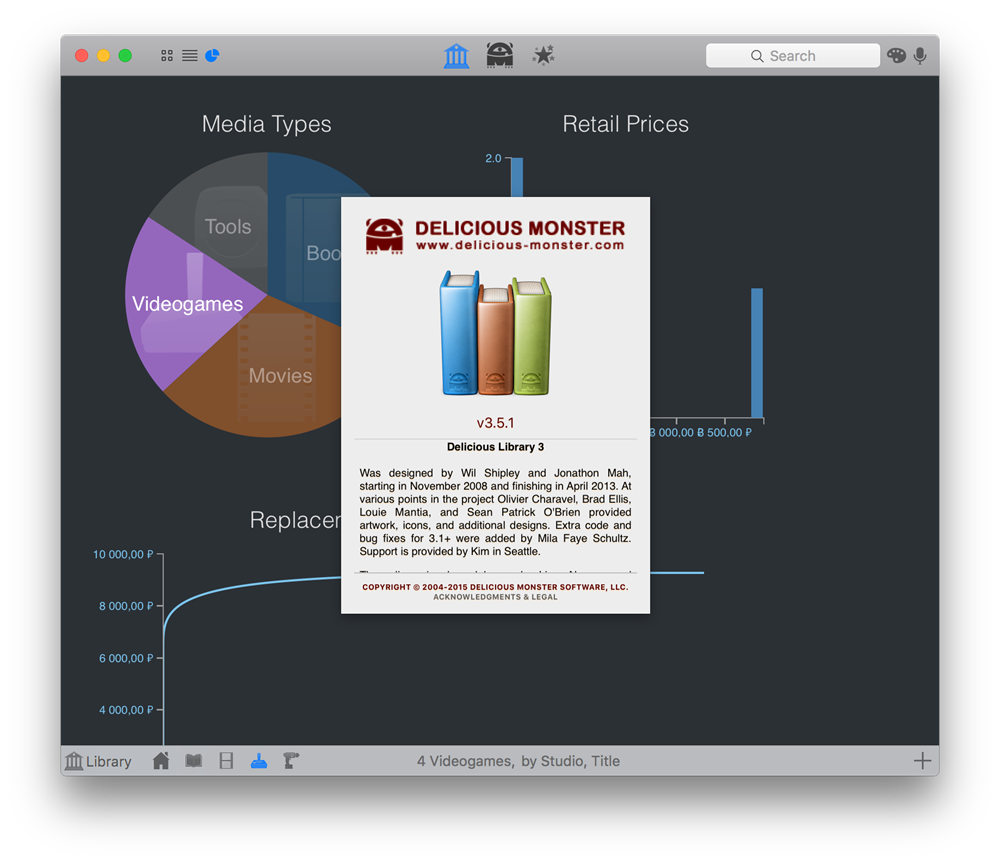Click 4 000,00 ₽ axis label
This screenshot has width=1000, height=862.
126,710
